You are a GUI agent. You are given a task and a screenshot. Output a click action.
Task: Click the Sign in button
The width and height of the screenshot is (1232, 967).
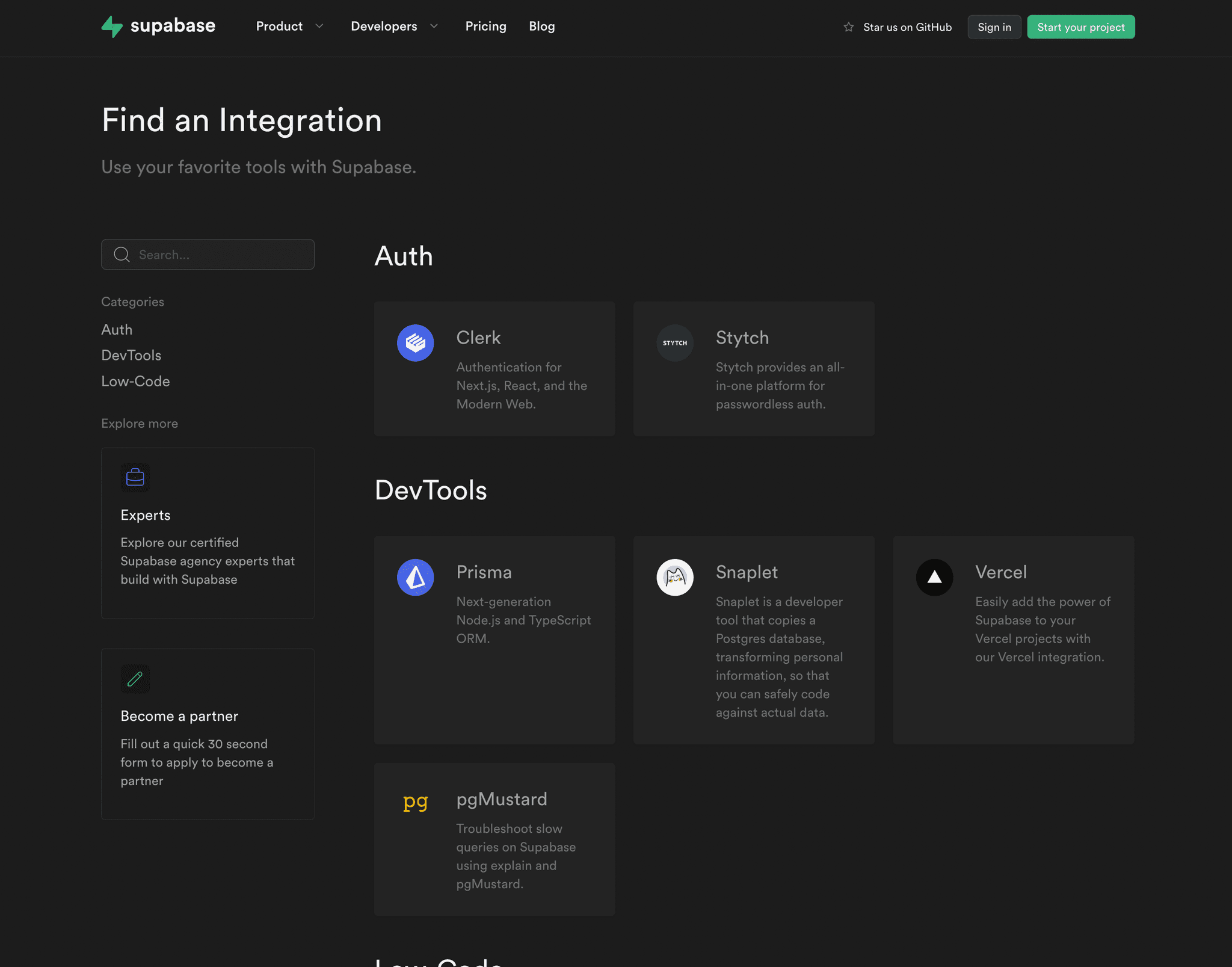coord(994,26)
